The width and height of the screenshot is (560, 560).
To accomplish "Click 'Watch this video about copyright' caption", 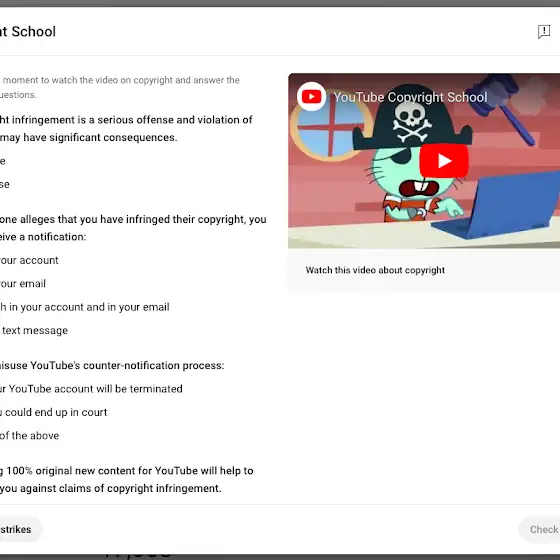I will [375, 270].
